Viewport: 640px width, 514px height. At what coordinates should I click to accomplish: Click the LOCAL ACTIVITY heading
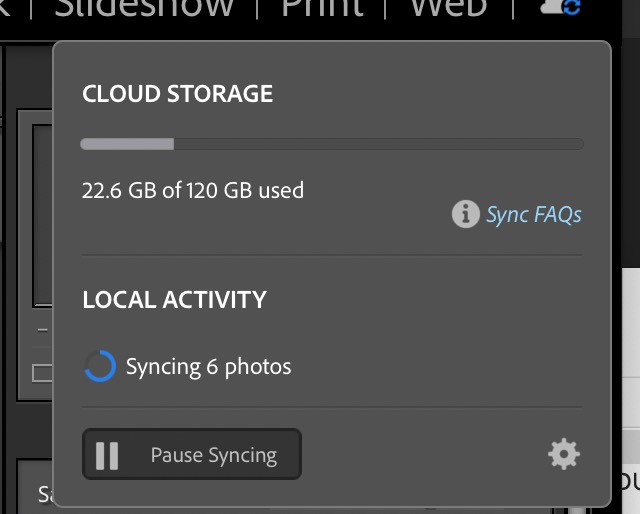pyautogui.click(x=174, y=299)
